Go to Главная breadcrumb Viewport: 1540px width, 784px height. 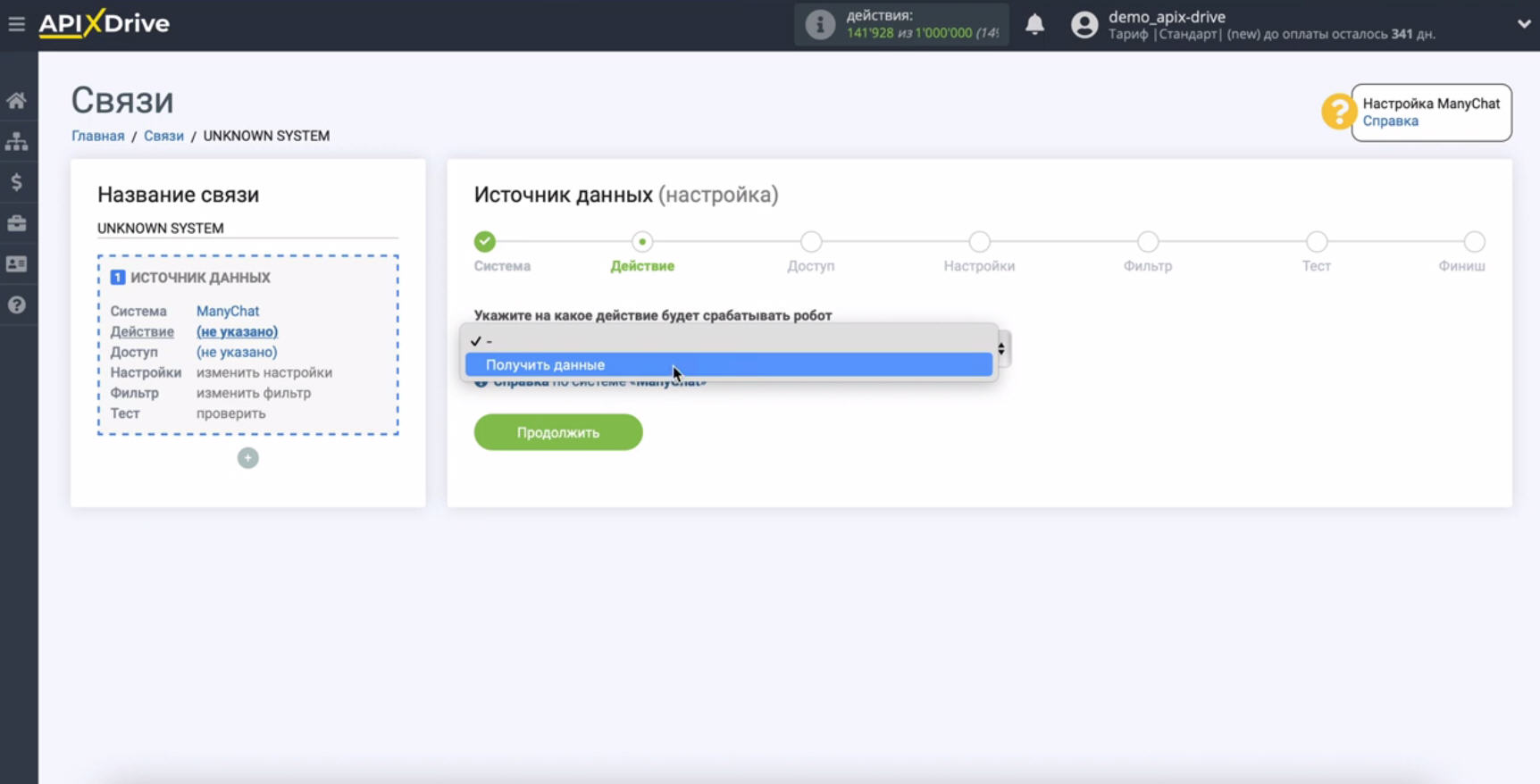(98, 136)
